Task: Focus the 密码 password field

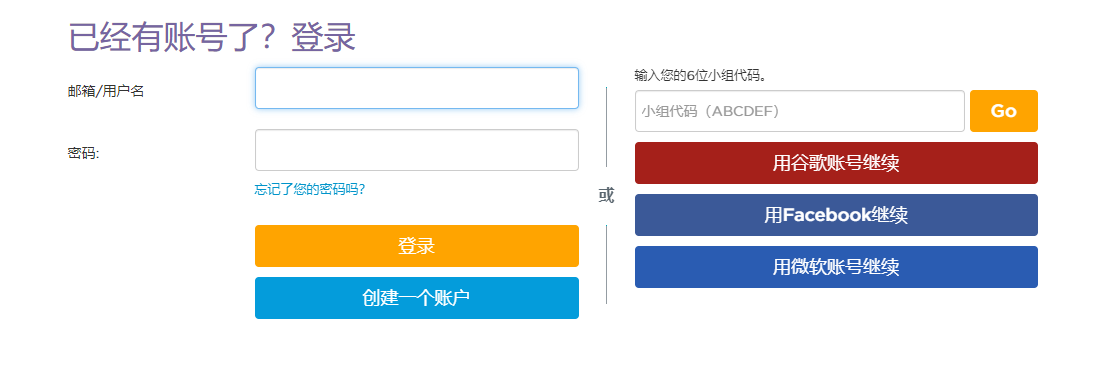Action: [416, 150]
